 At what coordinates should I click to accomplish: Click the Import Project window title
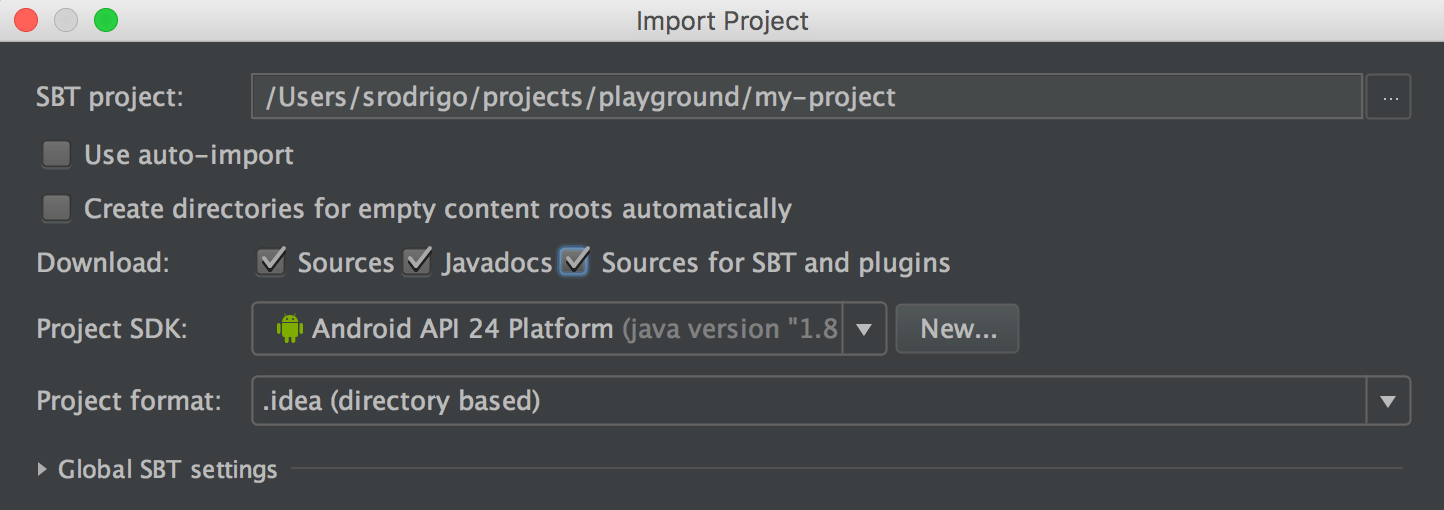pos(722,20)
